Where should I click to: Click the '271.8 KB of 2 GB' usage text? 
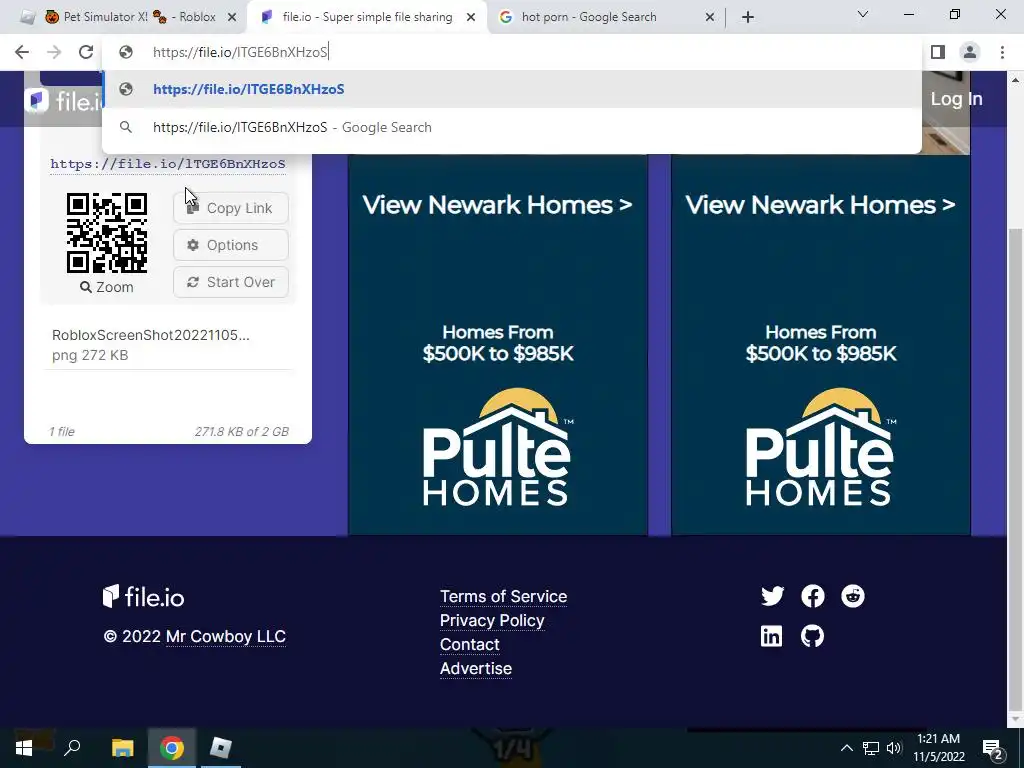242,432
